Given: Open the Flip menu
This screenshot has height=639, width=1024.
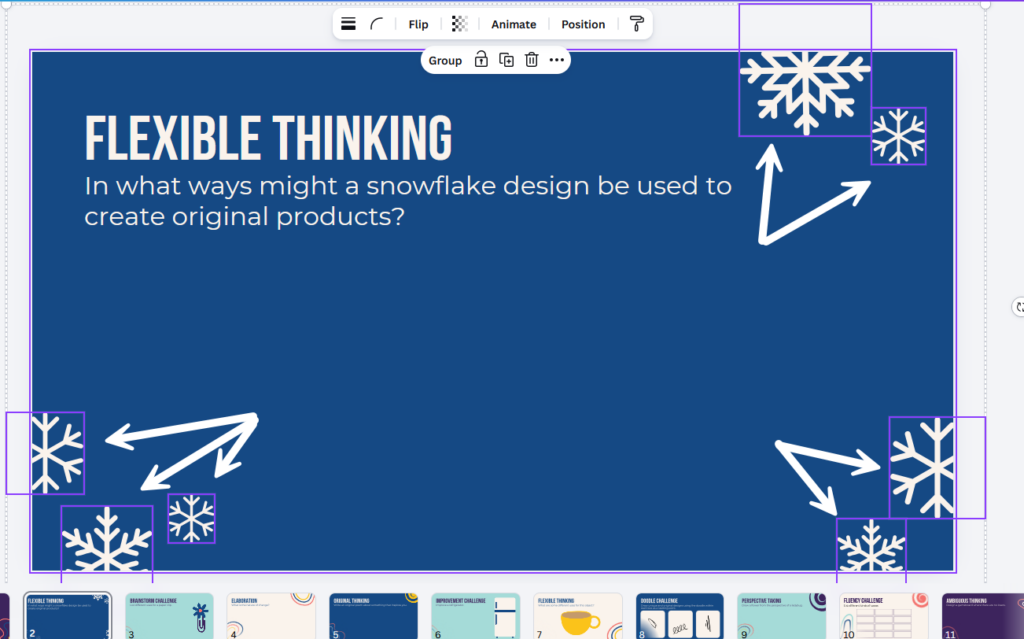Looking at the screenshot, I should (418, 24).
